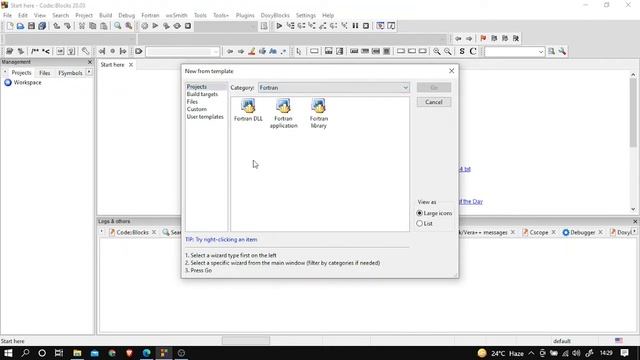Open the Fortran menu
The width and height of the screenshot is (640, 360).
click(x=150, y=15)
